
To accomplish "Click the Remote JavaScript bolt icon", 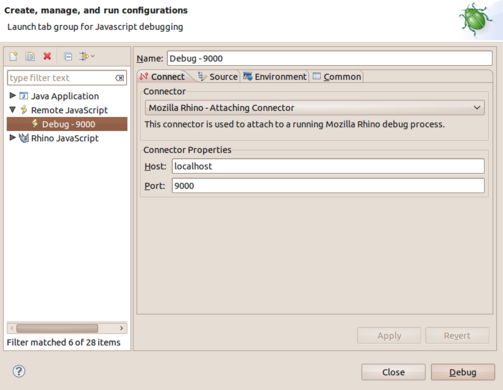I will coord(24,110).
